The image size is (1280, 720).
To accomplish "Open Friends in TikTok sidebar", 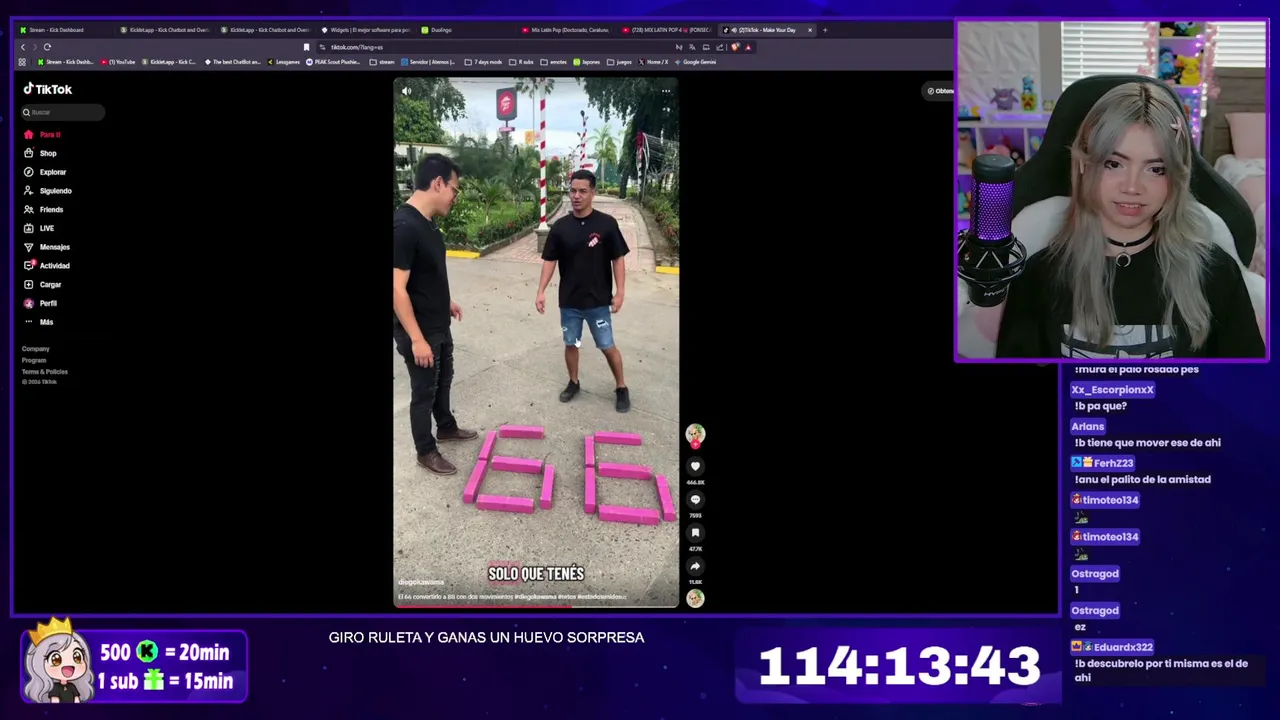I will pos(51,210).
